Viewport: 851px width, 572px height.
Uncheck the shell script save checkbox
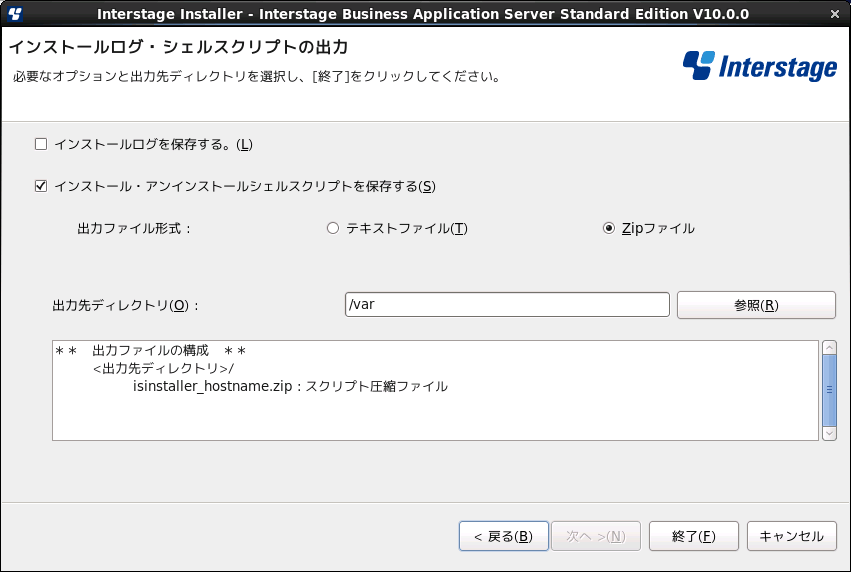click(41, 186)
